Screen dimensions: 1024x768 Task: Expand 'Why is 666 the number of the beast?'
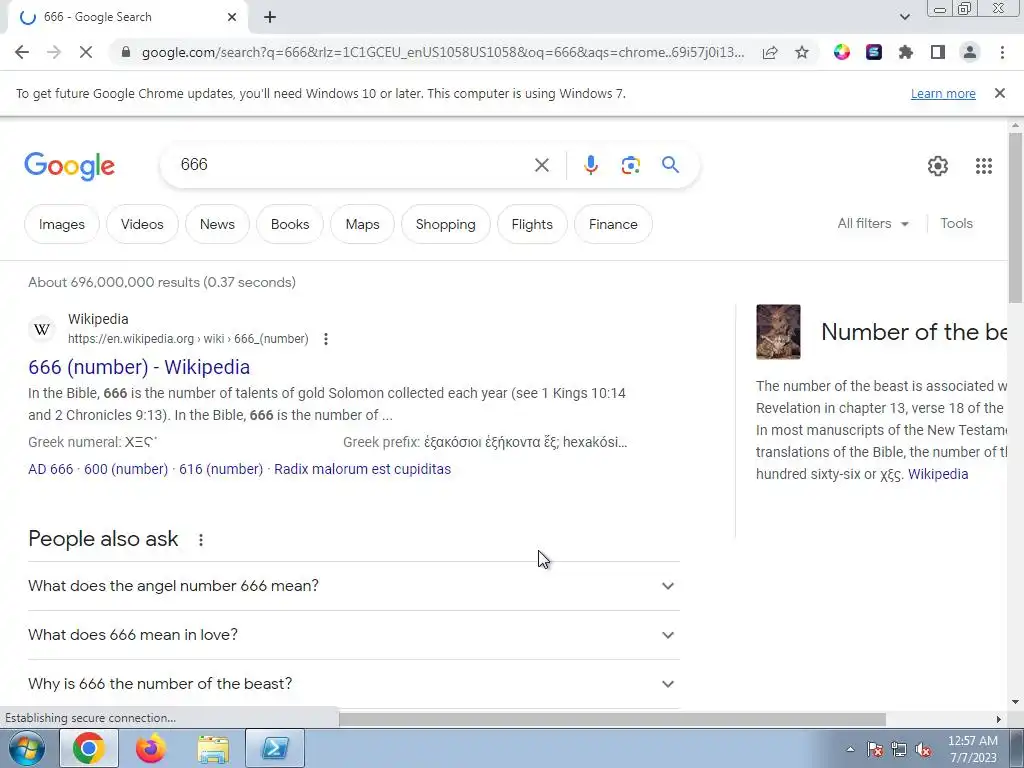pos(353,684)
